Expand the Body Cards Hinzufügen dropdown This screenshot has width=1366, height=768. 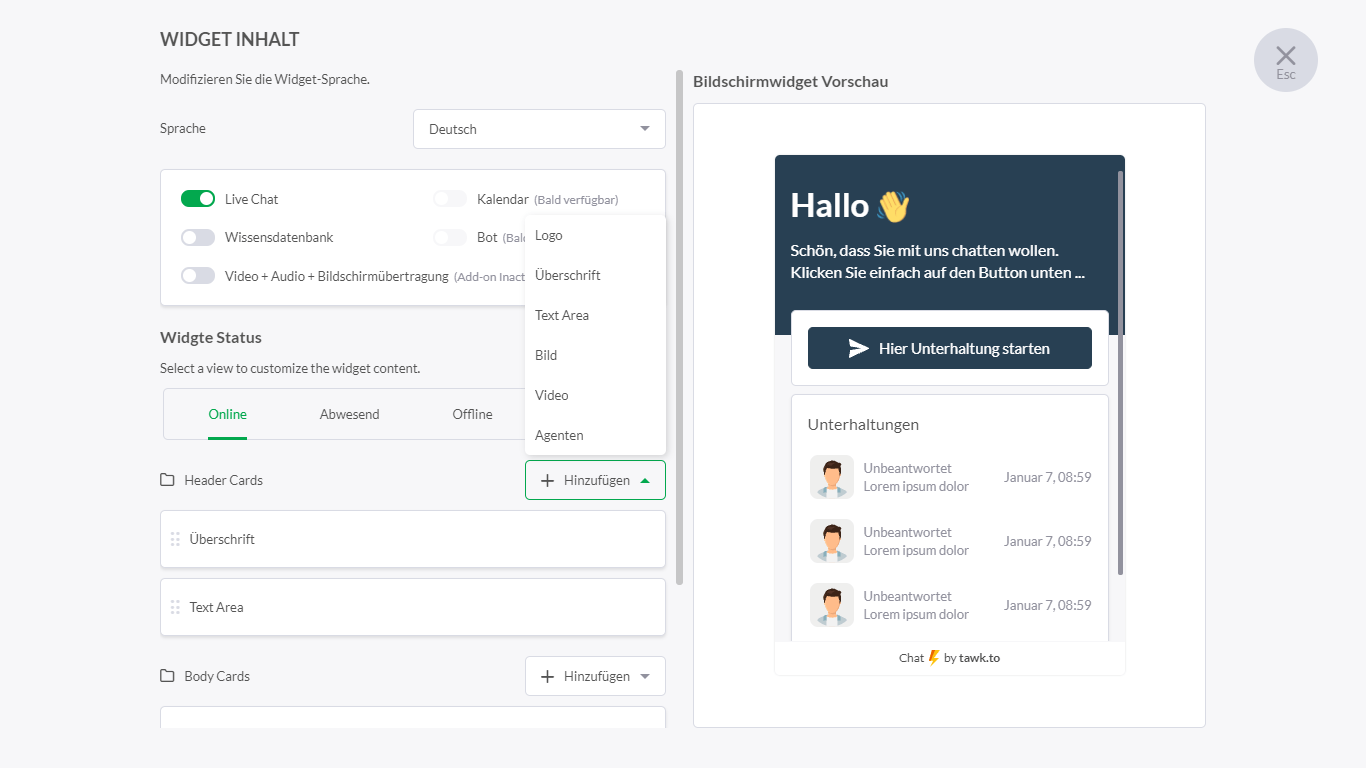click(596, 676)
